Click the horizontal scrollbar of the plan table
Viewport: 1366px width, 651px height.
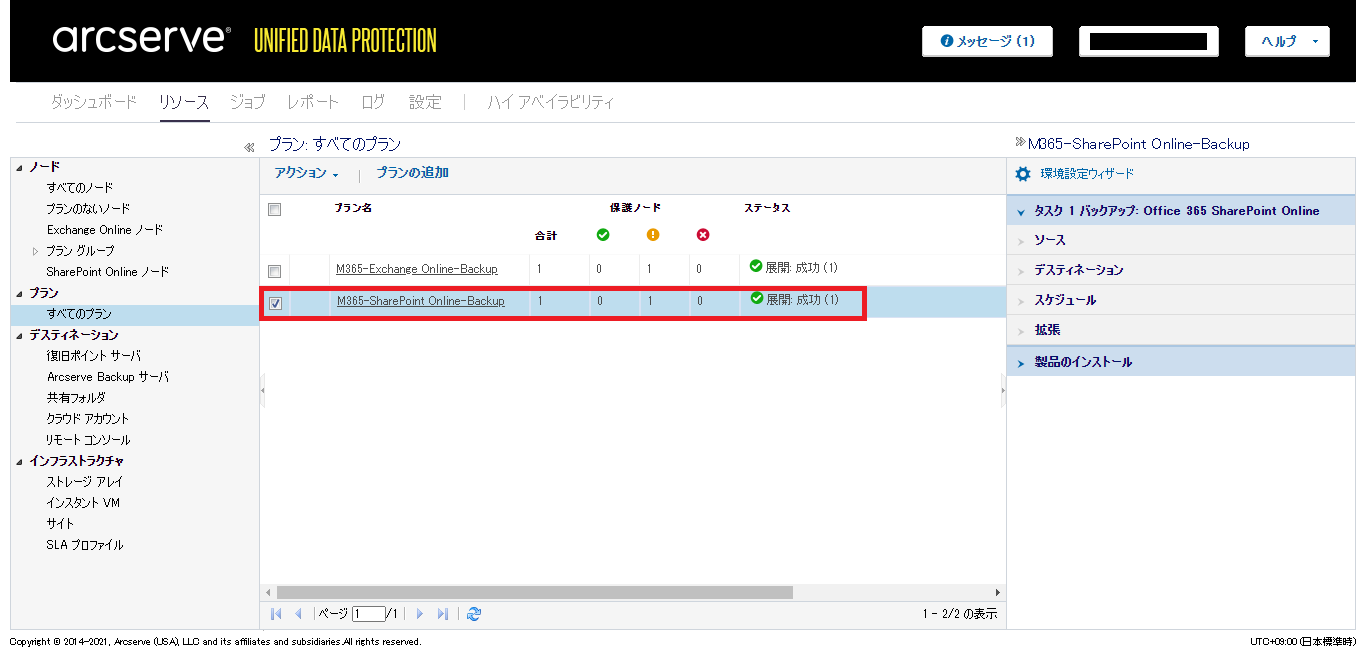click(535, 592)
